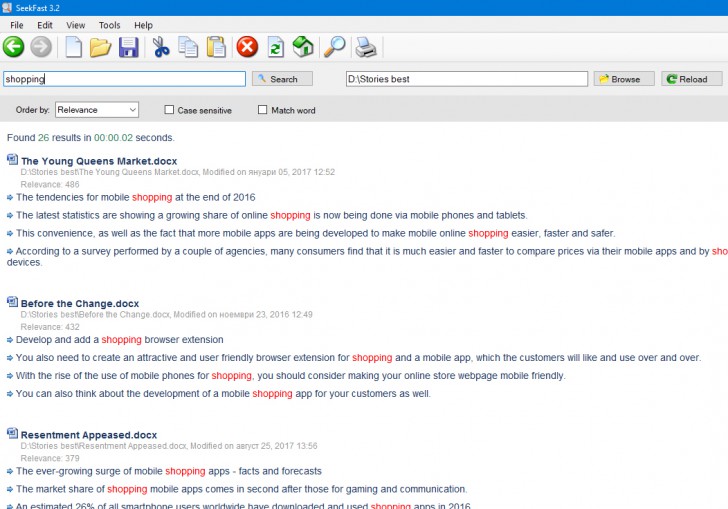728x509 pixels.
Task: Open The Young Queens Market.docx result
Action: pos(99,161)
